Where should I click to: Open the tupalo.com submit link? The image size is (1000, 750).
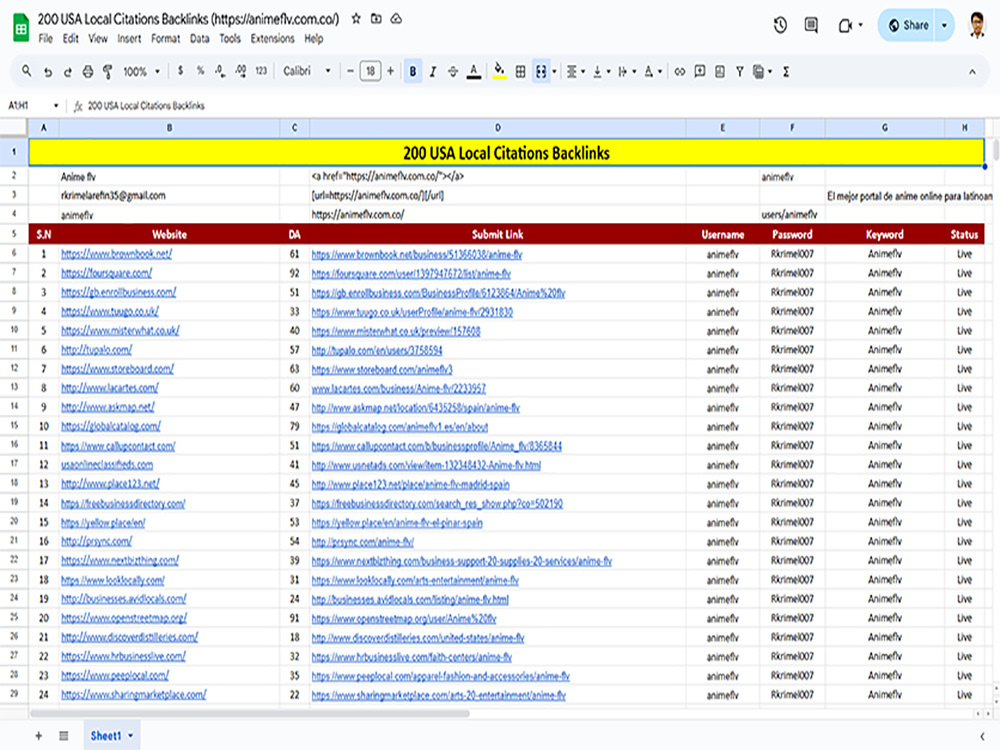(x=376, y=350)
